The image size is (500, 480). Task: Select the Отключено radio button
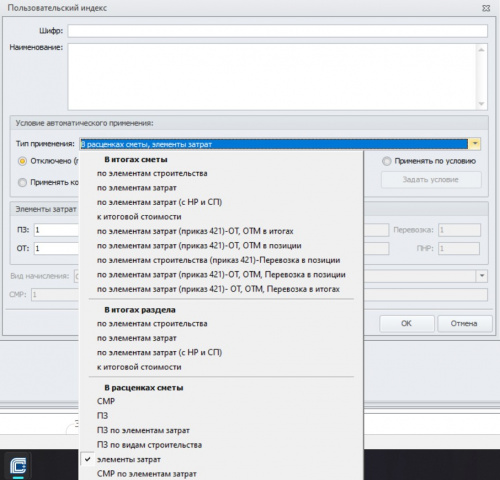tap(22, 161)
